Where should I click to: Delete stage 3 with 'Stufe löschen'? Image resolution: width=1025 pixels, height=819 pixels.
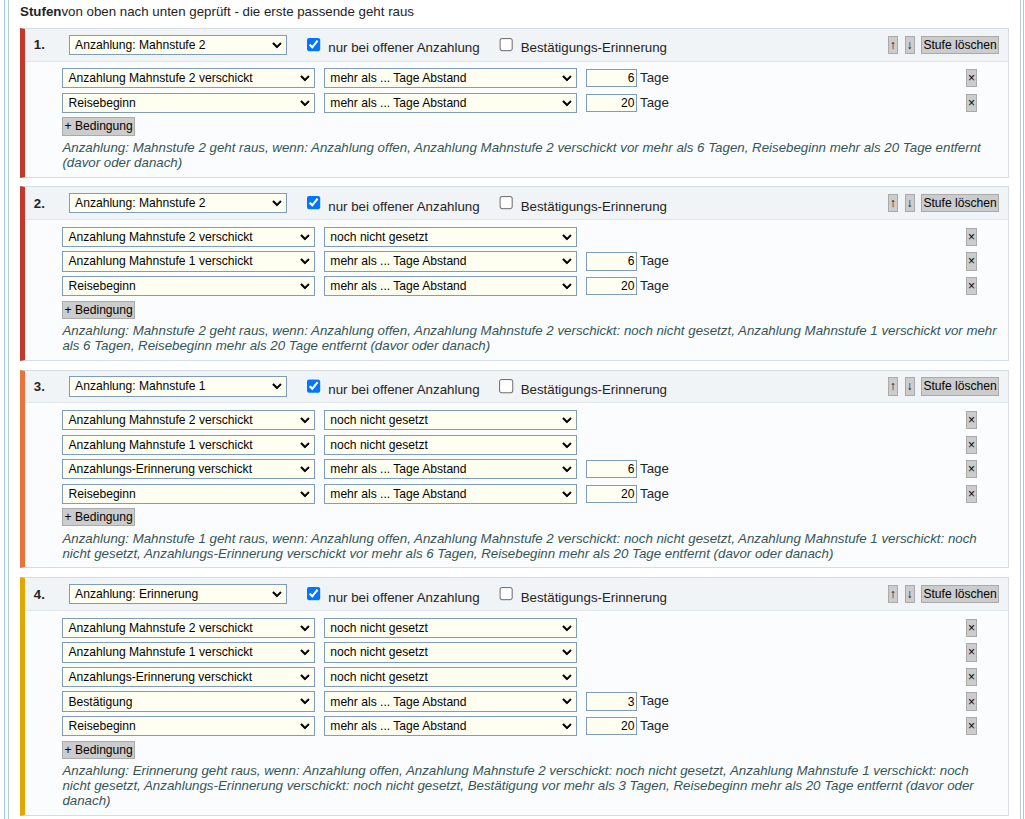(960, 386)
